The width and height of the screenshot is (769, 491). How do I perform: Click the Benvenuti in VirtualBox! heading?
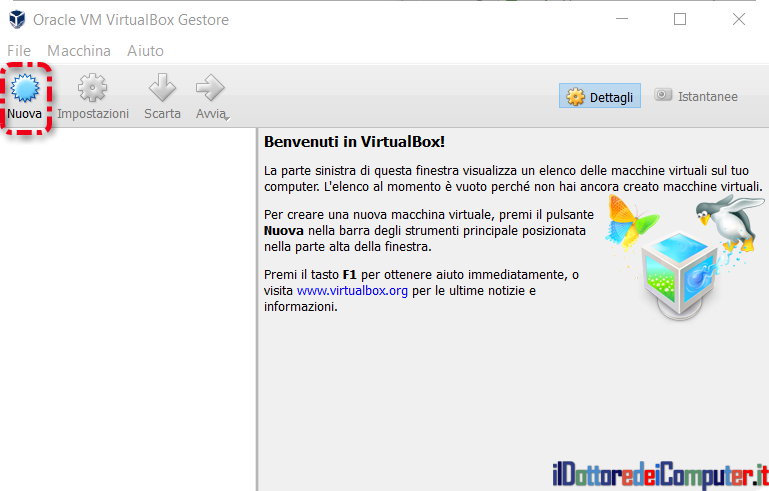354,142
